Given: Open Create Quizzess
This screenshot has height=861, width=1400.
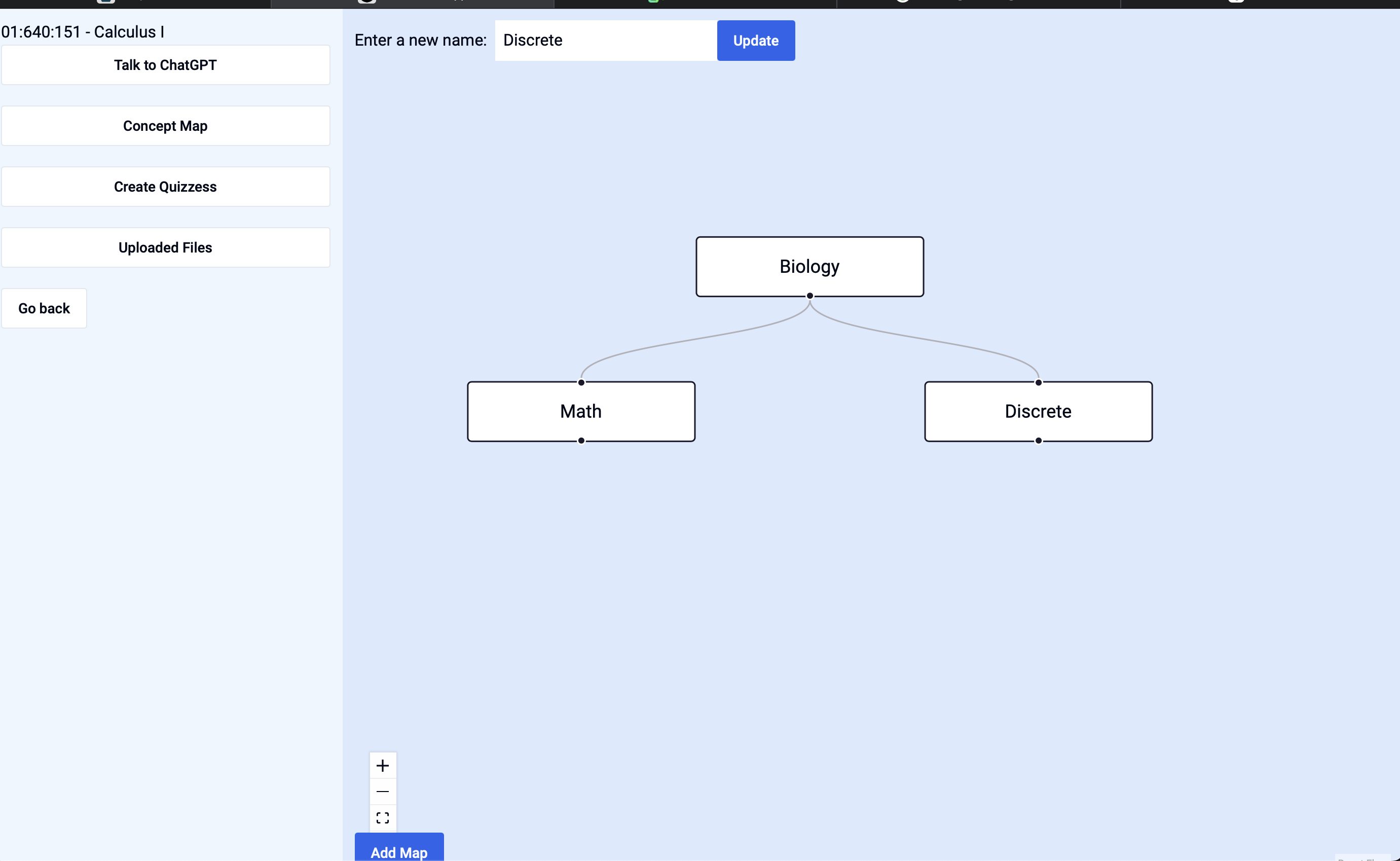Looking at the screenshot, I should click(x=165, y=187).
